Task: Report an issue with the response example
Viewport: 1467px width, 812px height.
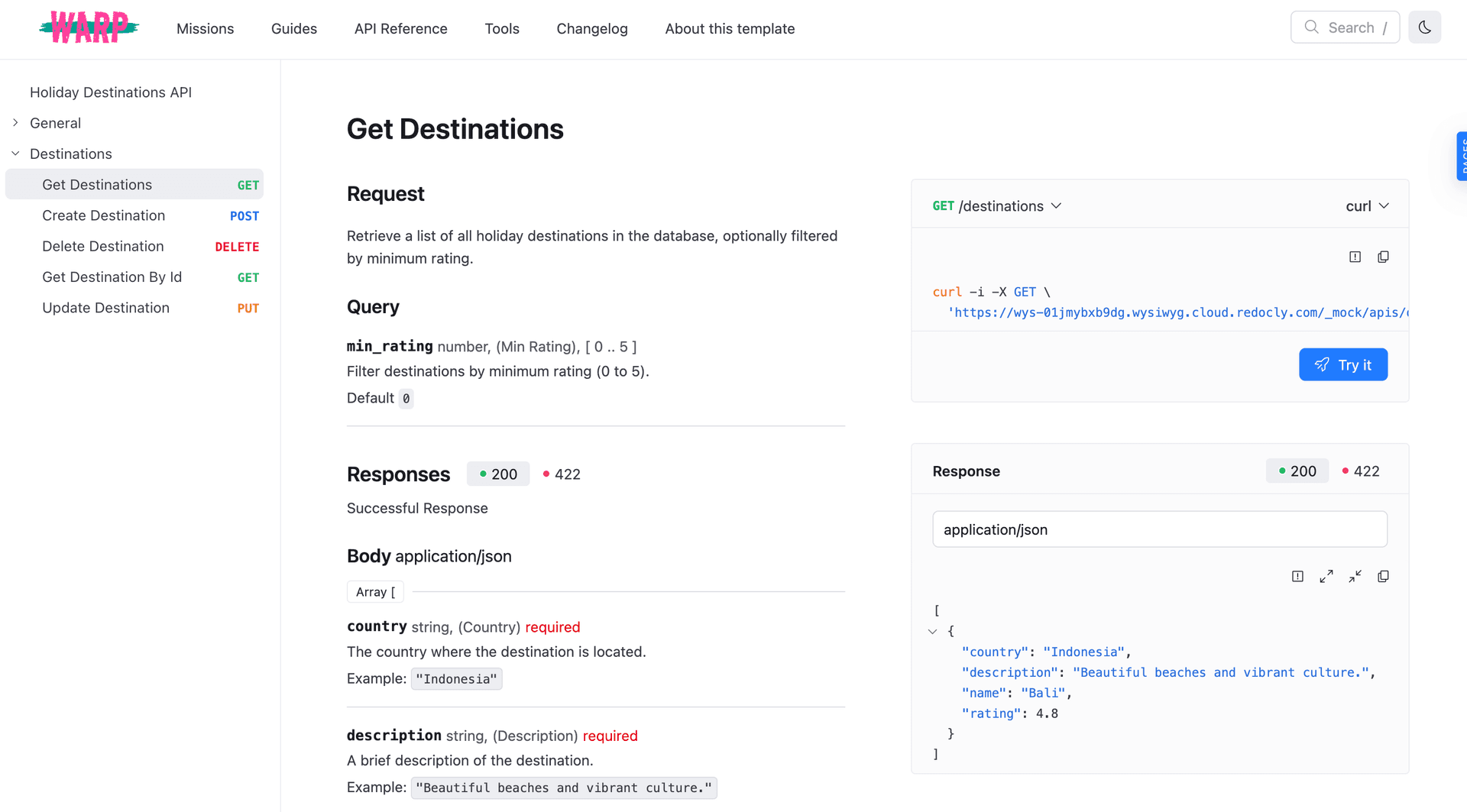Action: point(1297,576)
